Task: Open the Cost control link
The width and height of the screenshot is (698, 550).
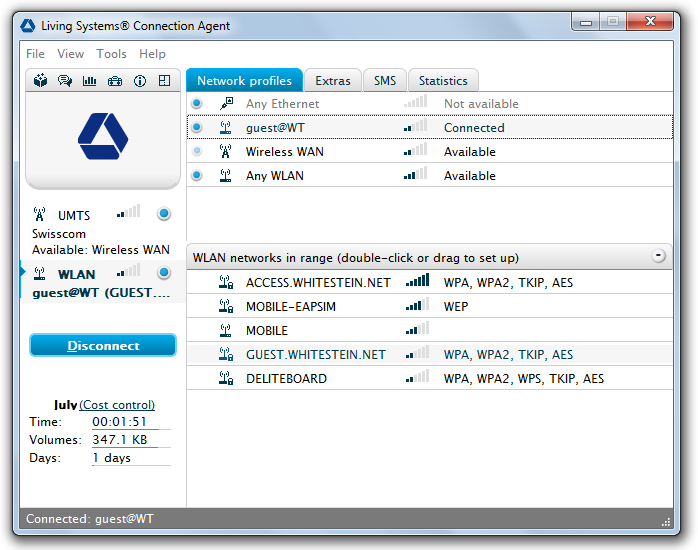Action: (x=117, y=405)
